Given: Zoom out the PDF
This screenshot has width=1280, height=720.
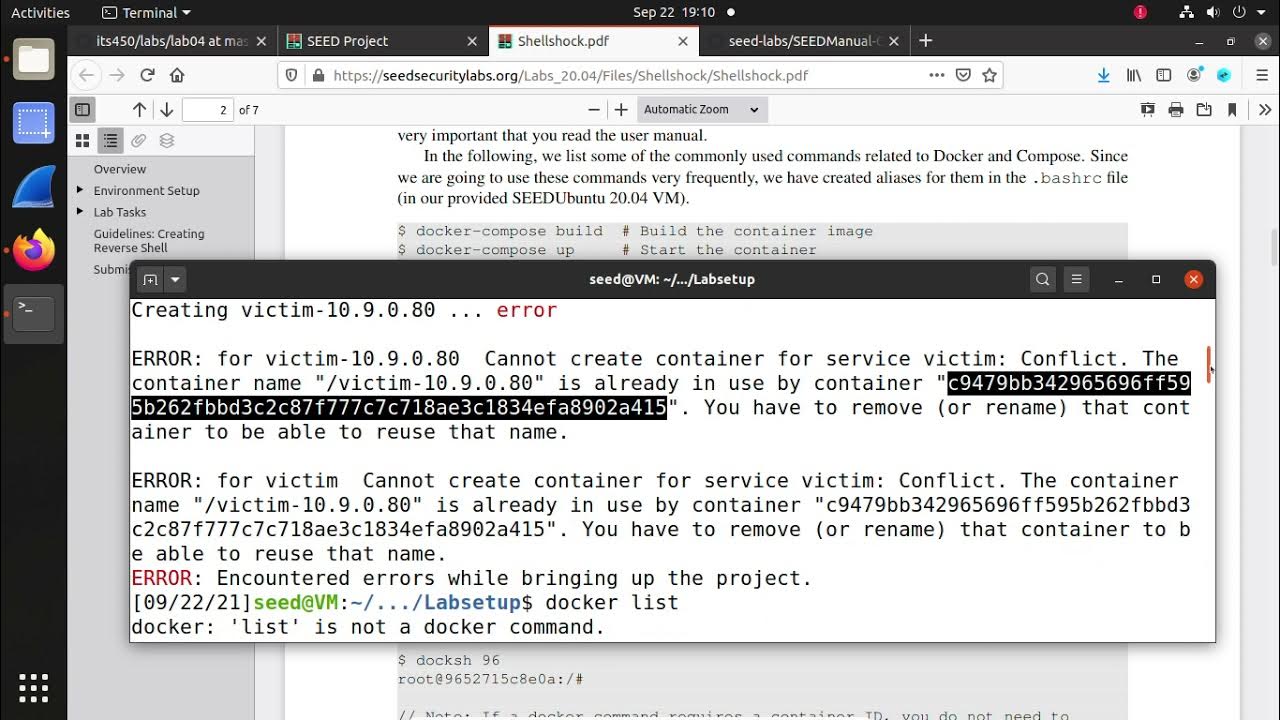Looking at the screenshot, I should point(594,110).
